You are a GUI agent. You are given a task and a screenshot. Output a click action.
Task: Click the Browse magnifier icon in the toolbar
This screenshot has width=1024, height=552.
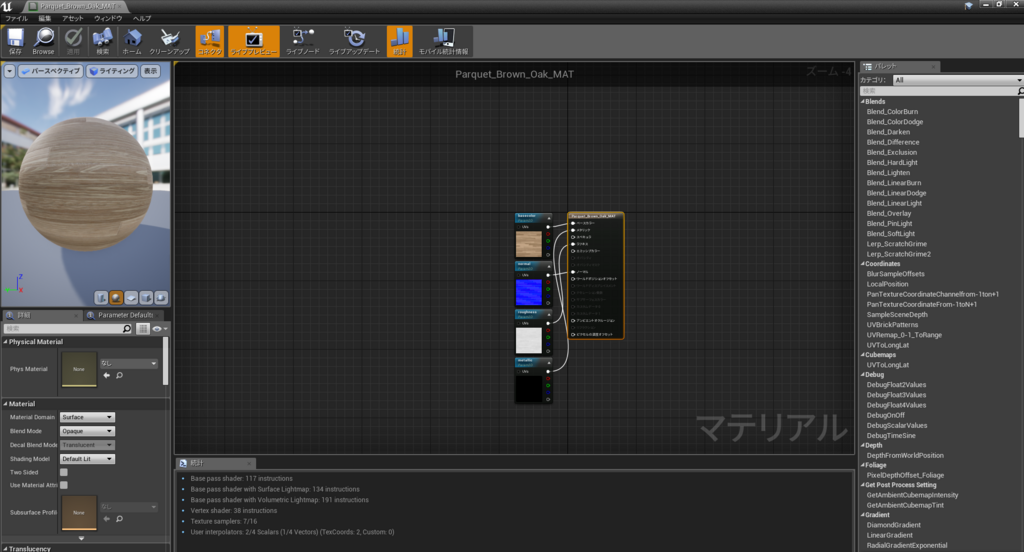[44, 41]
